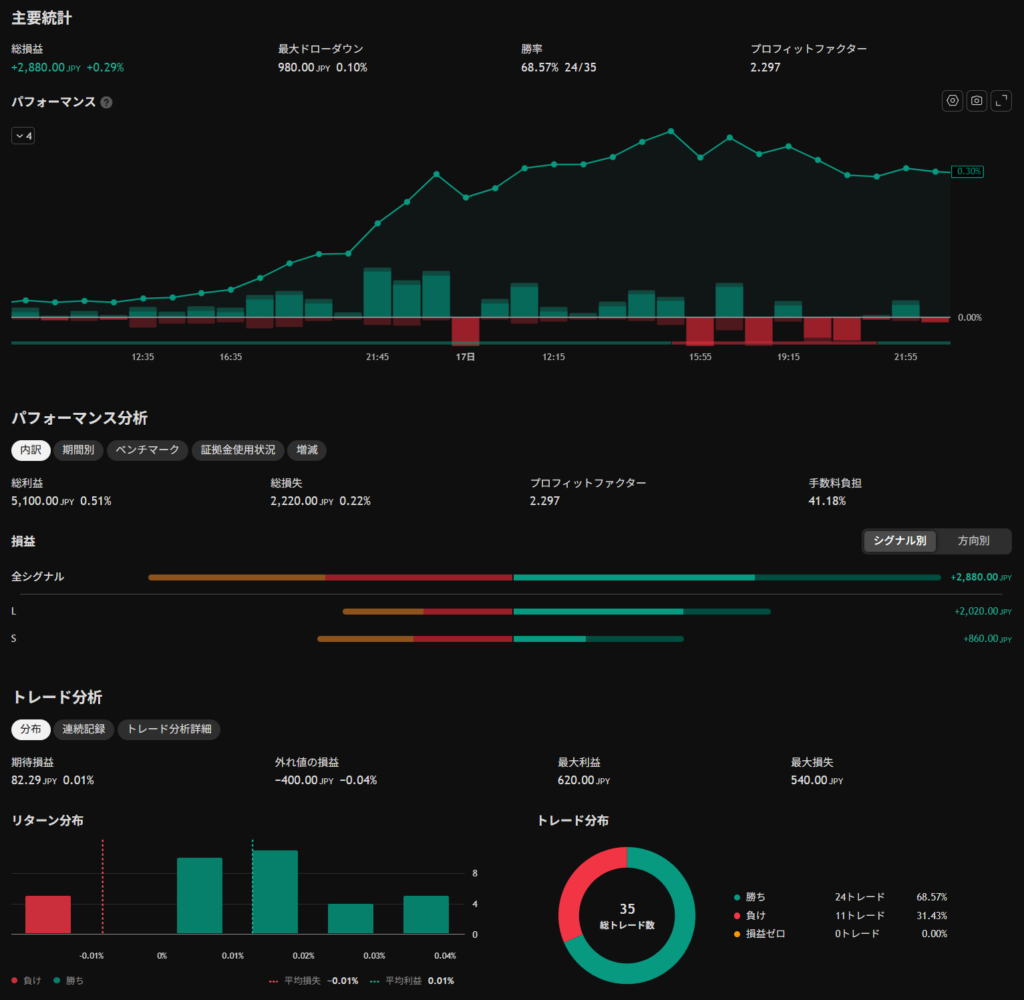Take a chart snapshot with camera icon
The image size is (1024, 1000).
pyautogui.click(x=976, y=101)
